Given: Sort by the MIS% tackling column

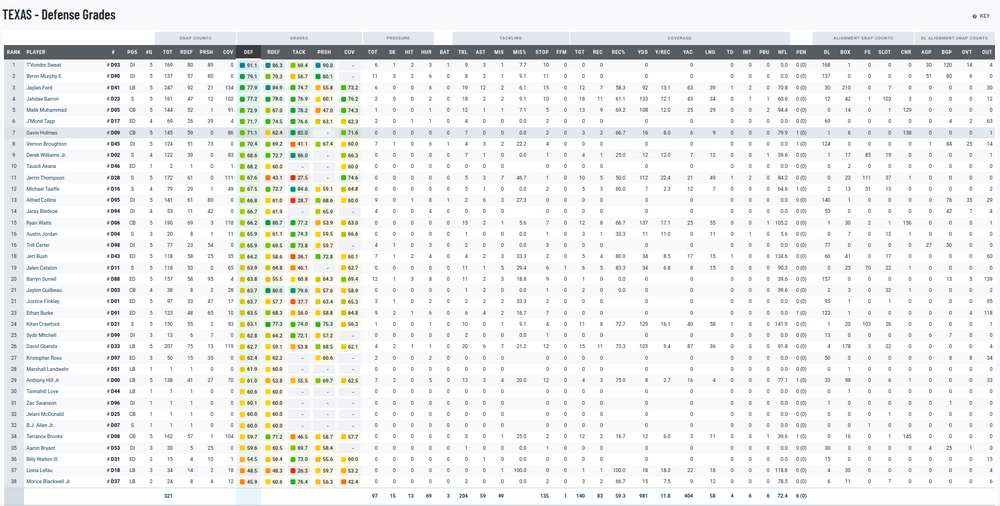Looking at the screenshot, I should pyautogui.click(x=520, y=50).
